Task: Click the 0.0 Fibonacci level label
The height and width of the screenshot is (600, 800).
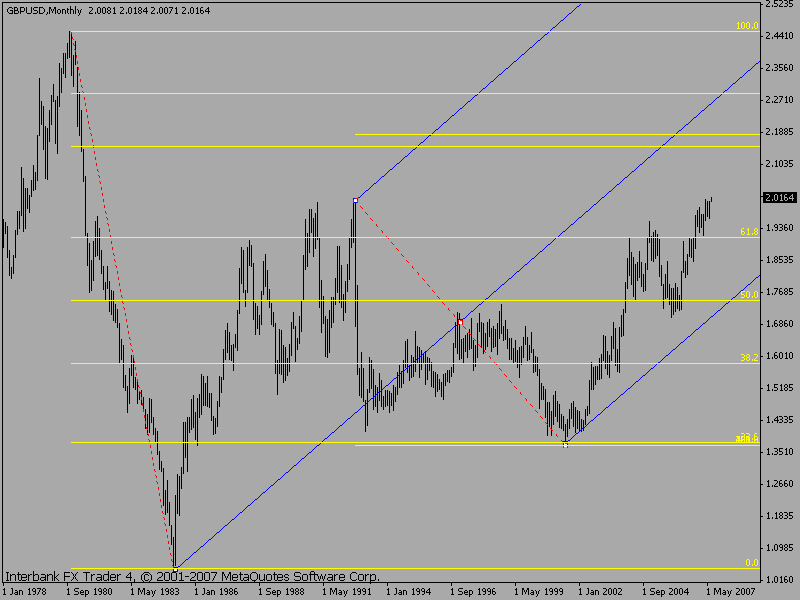Action: [x=752, y=562]
